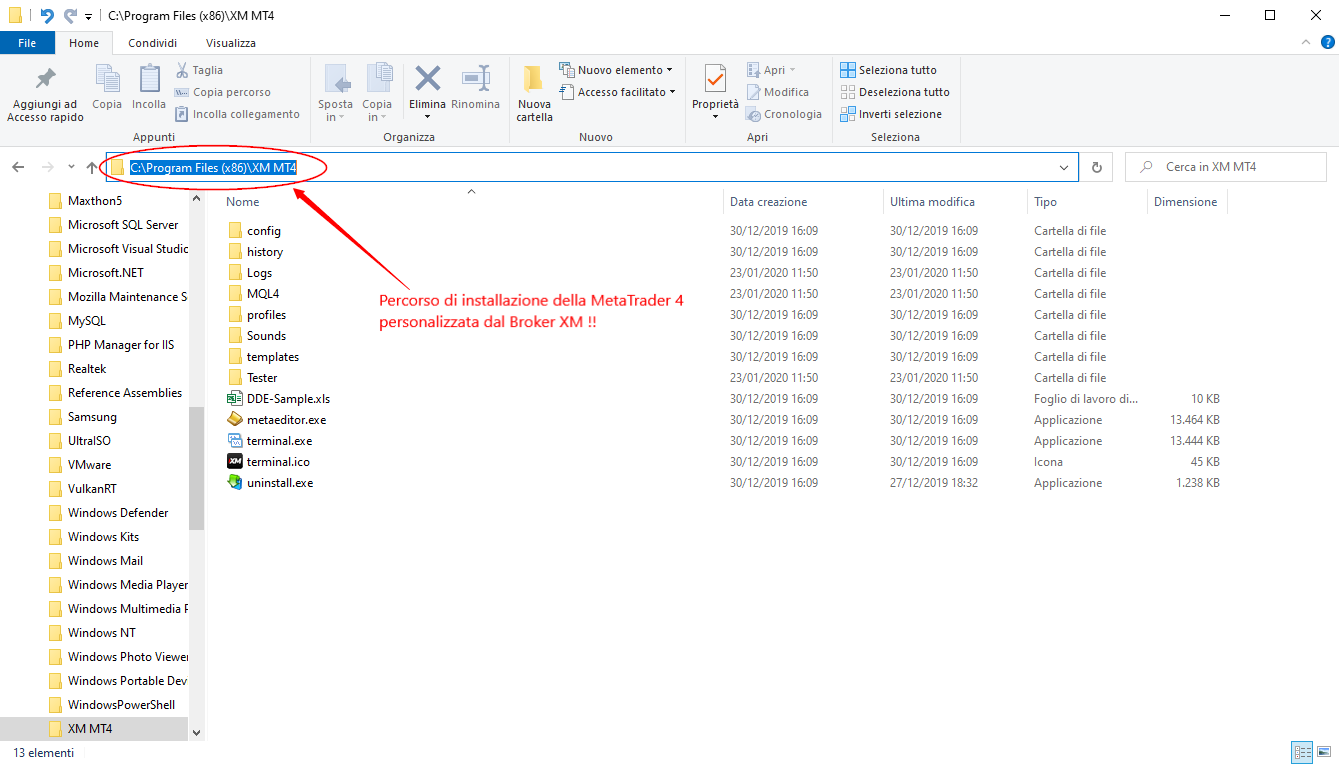Image resolution: width=1339 pixels, height=765 pixels.
Task: Click the address bar path field
Action: [592, 167]
